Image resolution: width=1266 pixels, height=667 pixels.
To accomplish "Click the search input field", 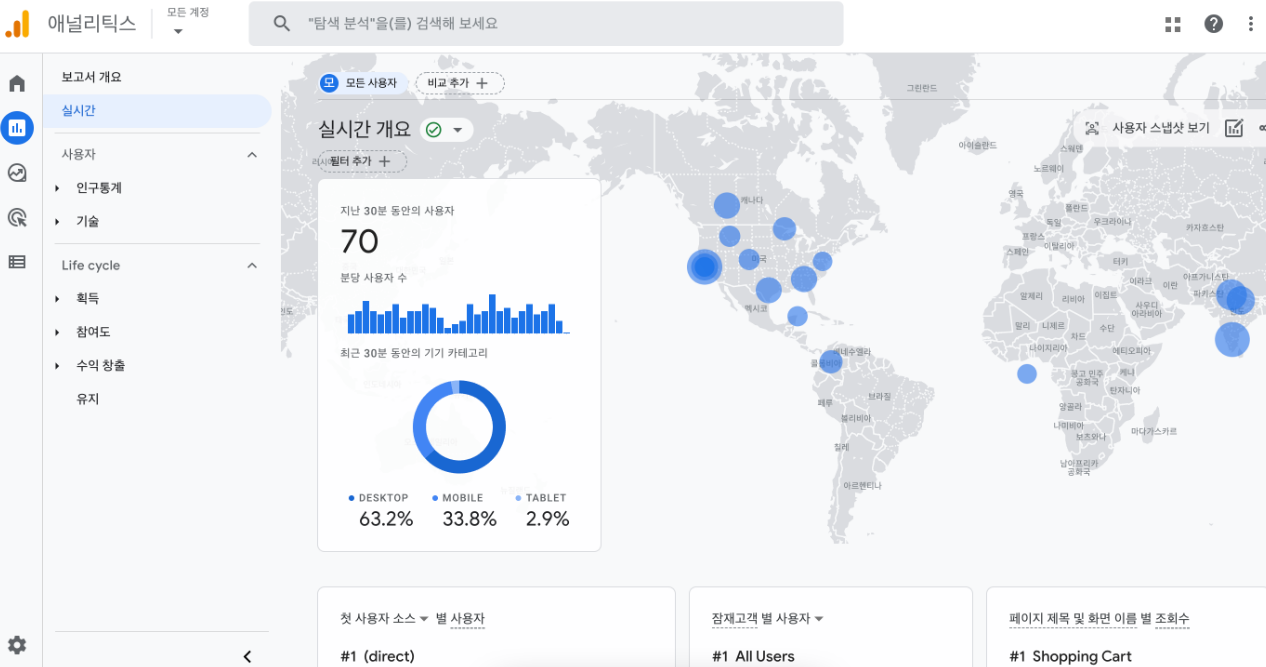I will pyautogui.click(x=546, y=23).
